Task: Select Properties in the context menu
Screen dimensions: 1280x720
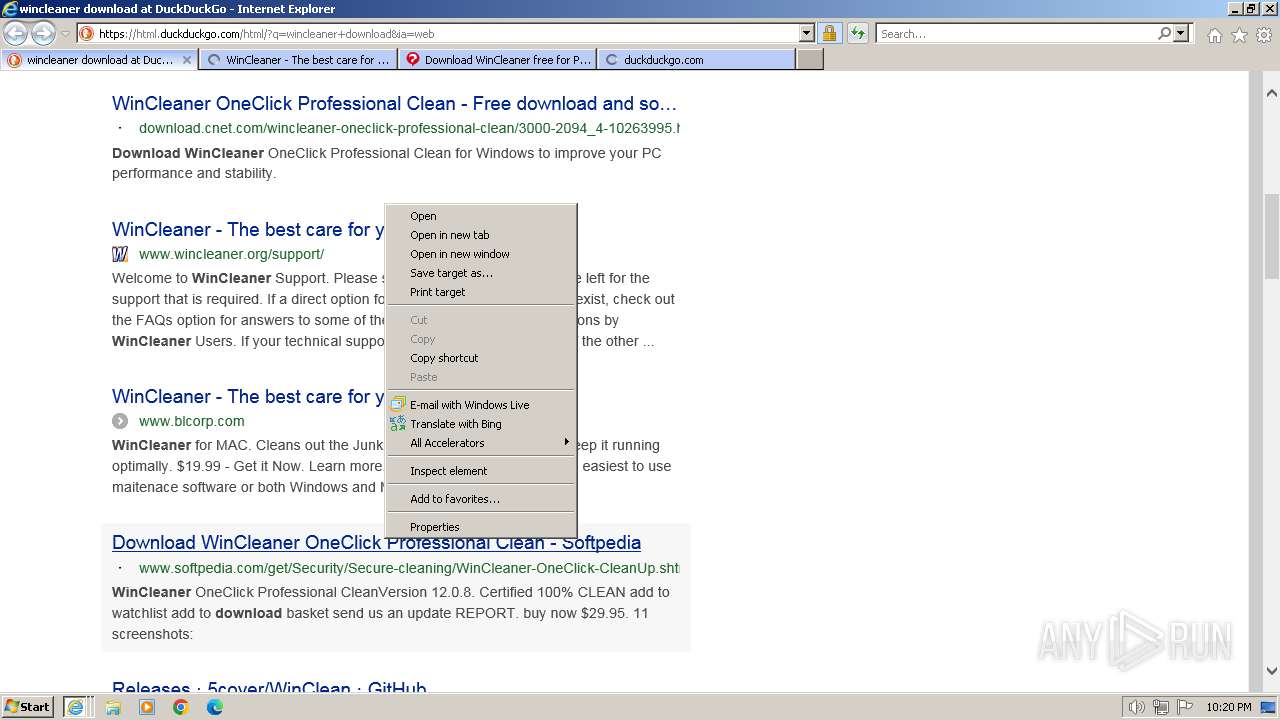Action: point(481,527)
